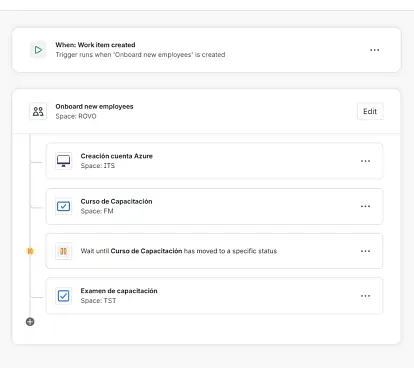Open more options for Wait until step
The width and height of the screenshot is (414, 368).
(x=365, y=251)
